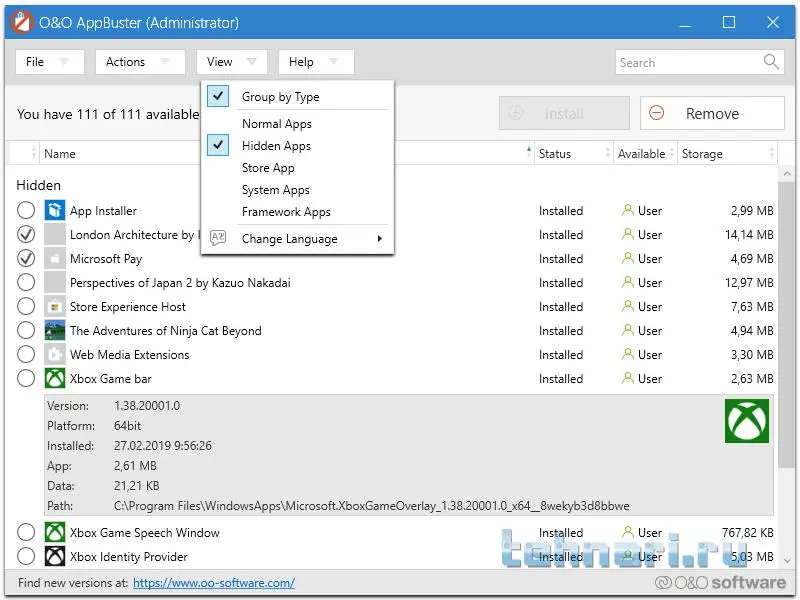
Task: Click the scrollbar down arrow
Action: pos(787,560)
